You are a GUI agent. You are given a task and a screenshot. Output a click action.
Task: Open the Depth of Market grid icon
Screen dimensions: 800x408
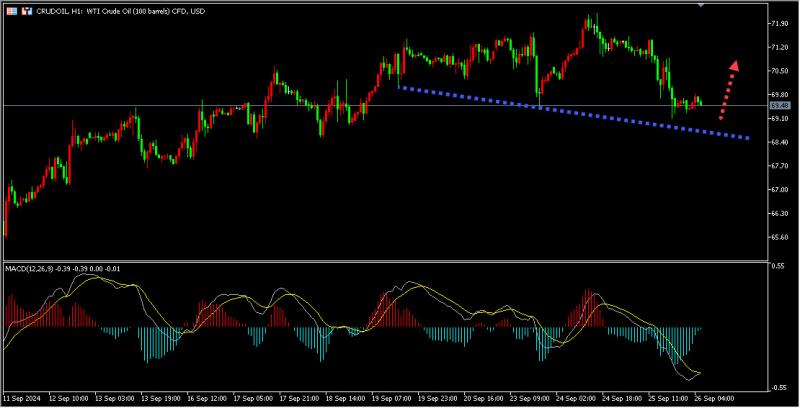12,11
